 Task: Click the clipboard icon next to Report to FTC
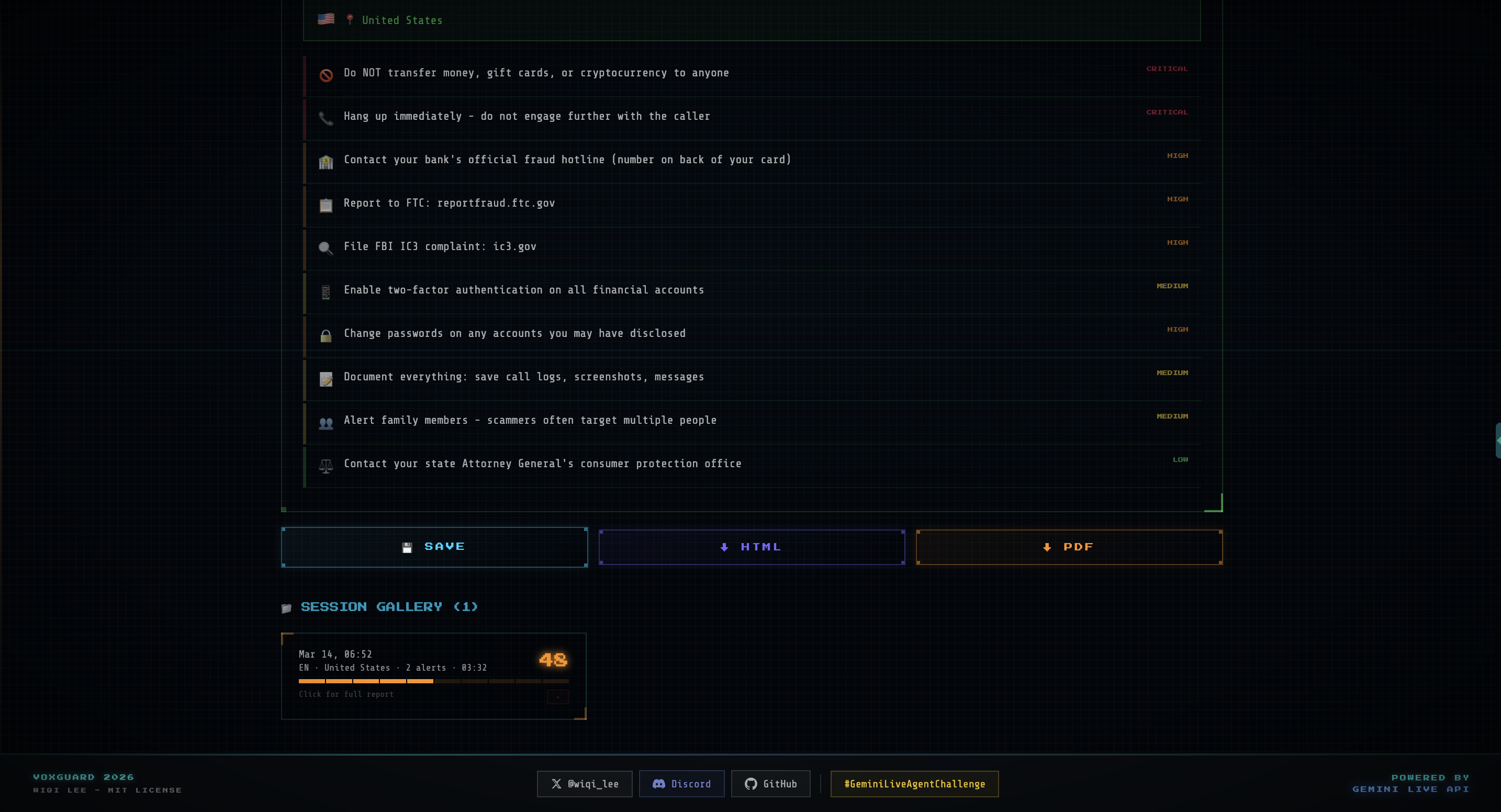click(x=326, y=205)
